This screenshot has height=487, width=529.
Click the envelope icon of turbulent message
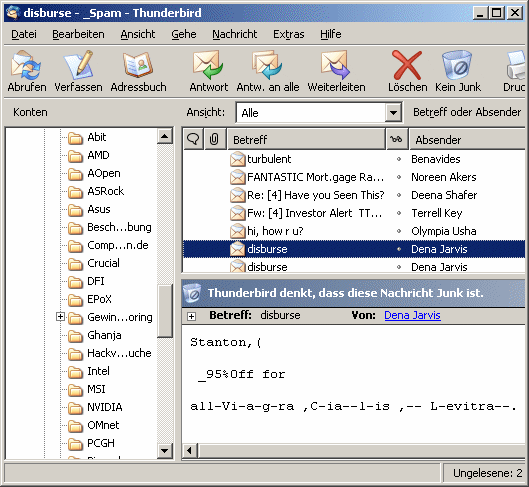[237, 159]
